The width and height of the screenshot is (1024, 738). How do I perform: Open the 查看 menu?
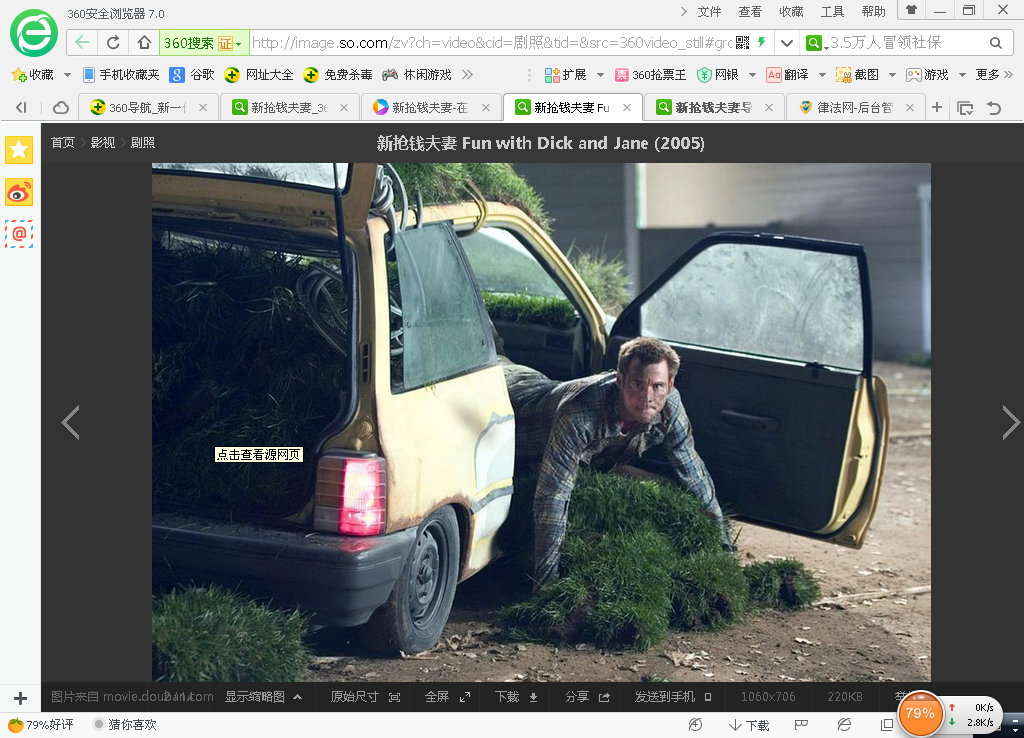pyautogui.click(x=750, y=12)
